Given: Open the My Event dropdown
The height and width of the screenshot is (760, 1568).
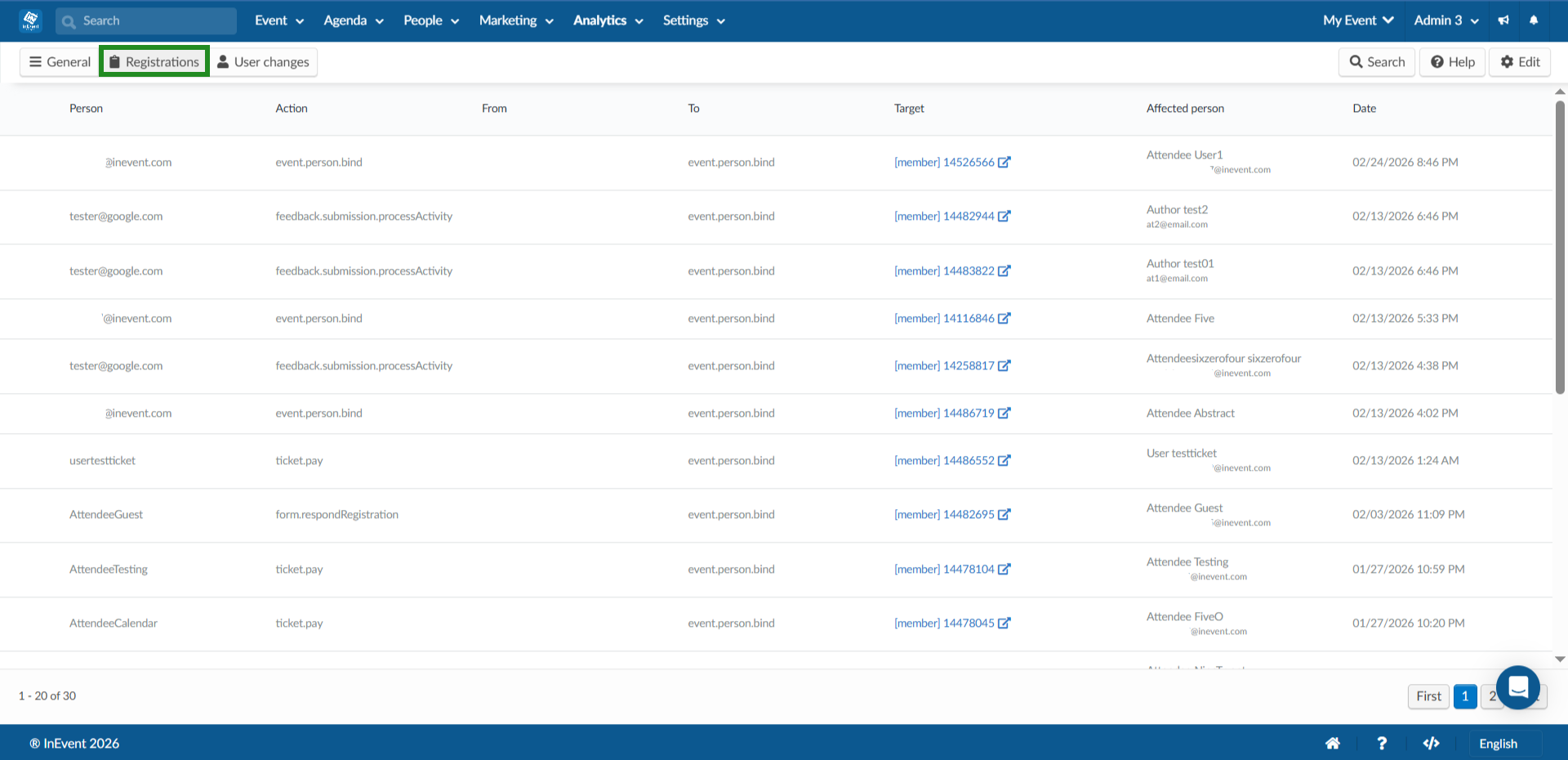Looking at the screenshot, I should (x=1358, y=20).
